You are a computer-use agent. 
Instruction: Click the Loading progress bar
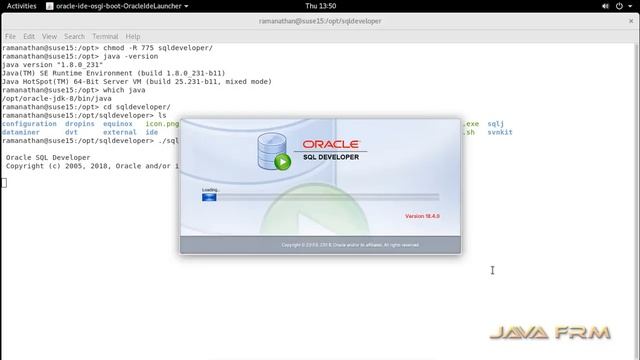point(320,197)
